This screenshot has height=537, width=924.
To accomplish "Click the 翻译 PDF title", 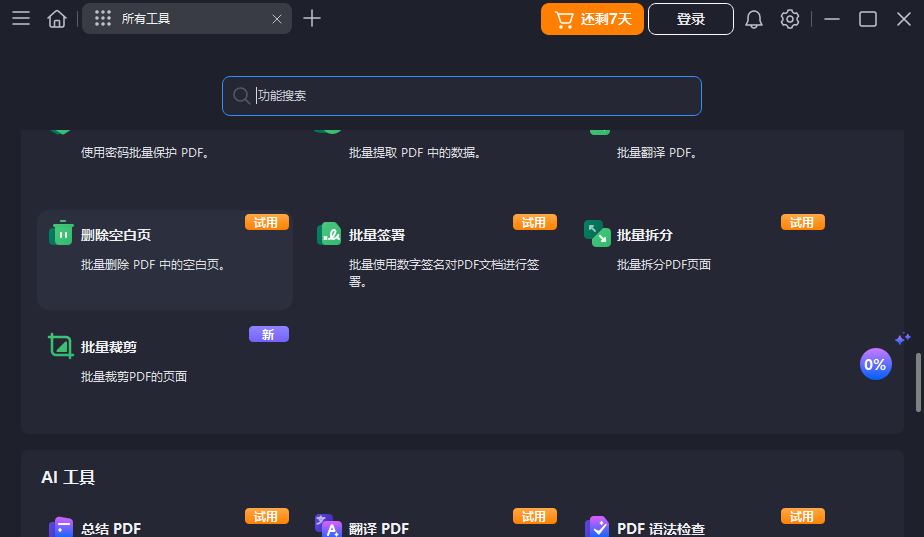I will (379, 529).
